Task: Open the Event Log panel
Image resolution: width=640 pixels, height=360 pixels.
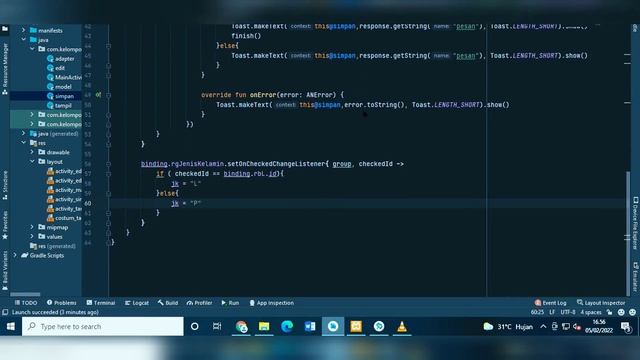Action: [551, 303]
